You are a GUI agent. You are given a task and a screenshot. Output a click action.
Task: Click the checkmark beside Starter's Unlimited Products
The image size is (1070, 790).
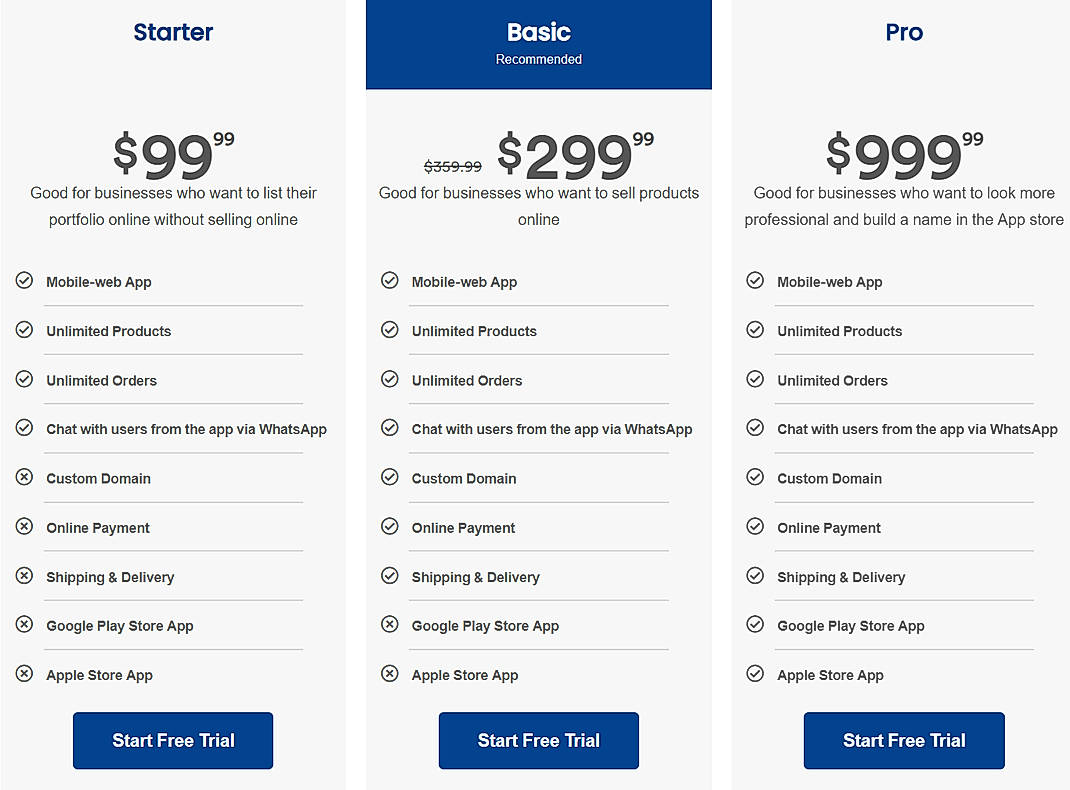click(24, 330)
